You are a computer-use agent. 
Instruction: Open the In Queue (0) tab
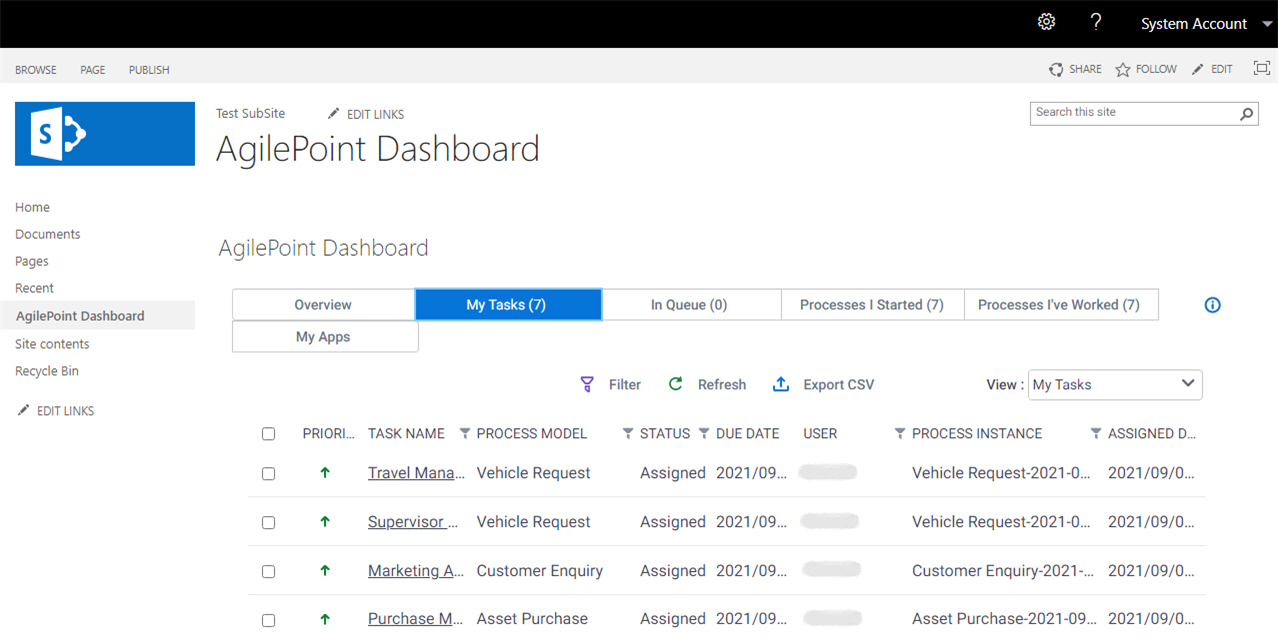click(x=690, y=305)
